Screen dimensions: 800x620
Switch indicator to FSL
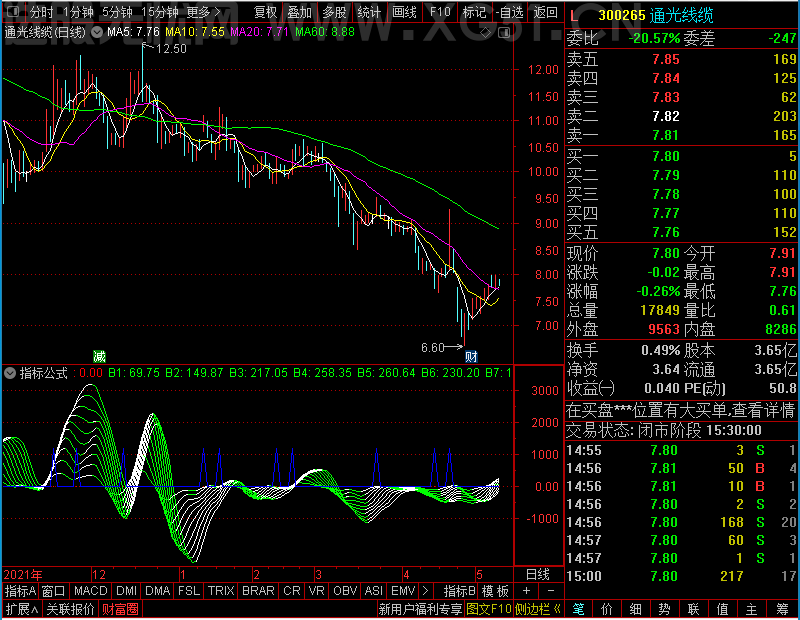189,591
